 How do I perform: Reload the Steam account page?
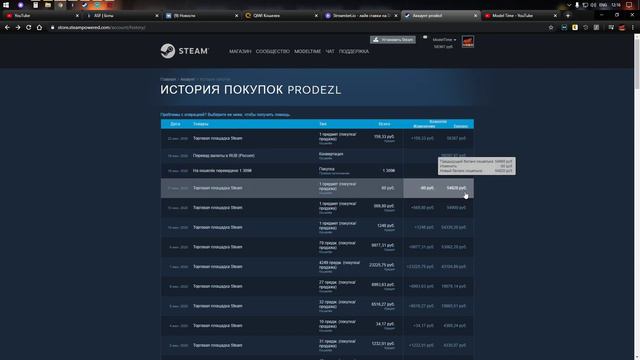pos(28,27)
